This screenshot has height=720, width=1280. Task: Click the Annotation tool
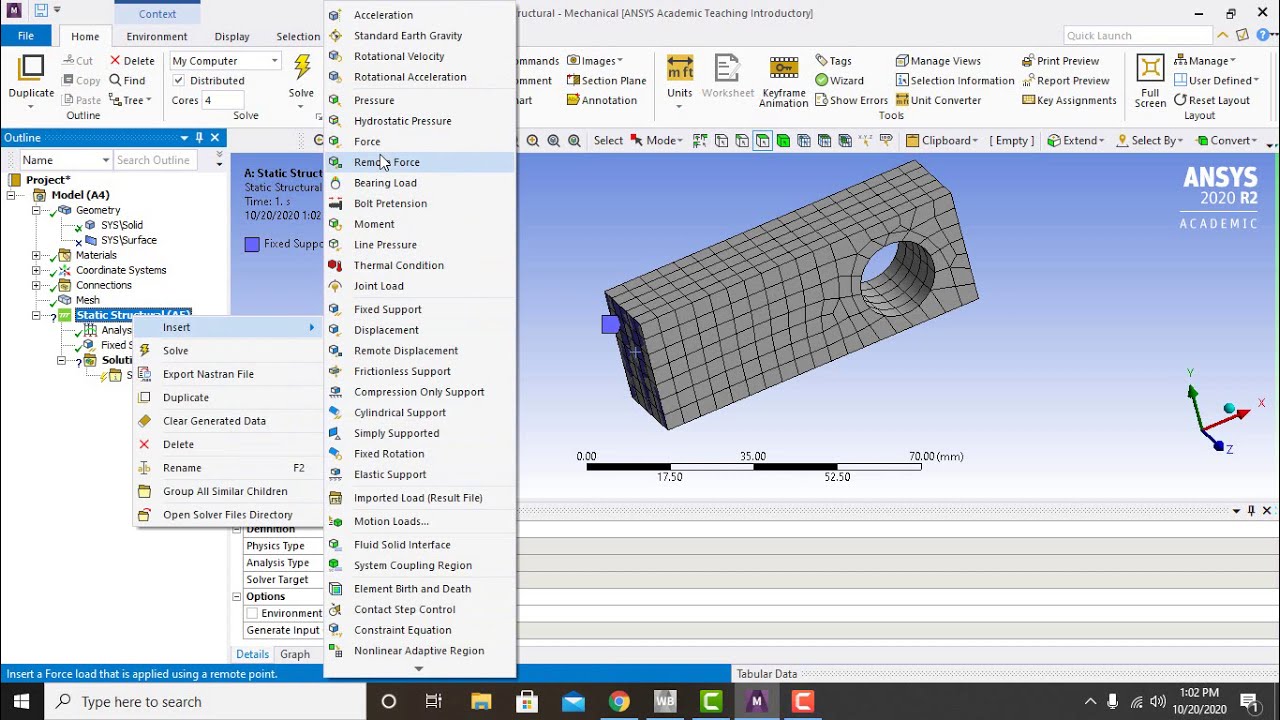[601, 100]
